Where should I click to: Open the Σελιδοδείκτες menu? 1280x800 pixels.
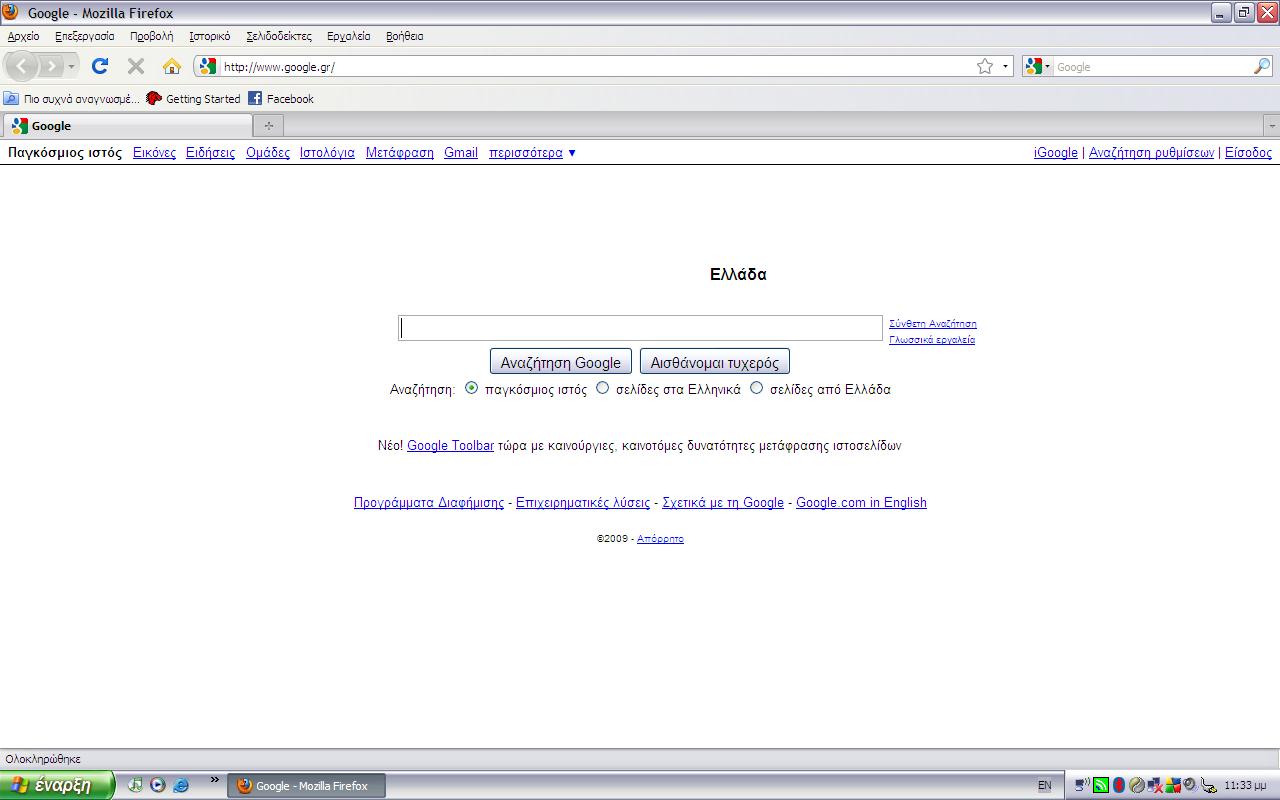279,36
